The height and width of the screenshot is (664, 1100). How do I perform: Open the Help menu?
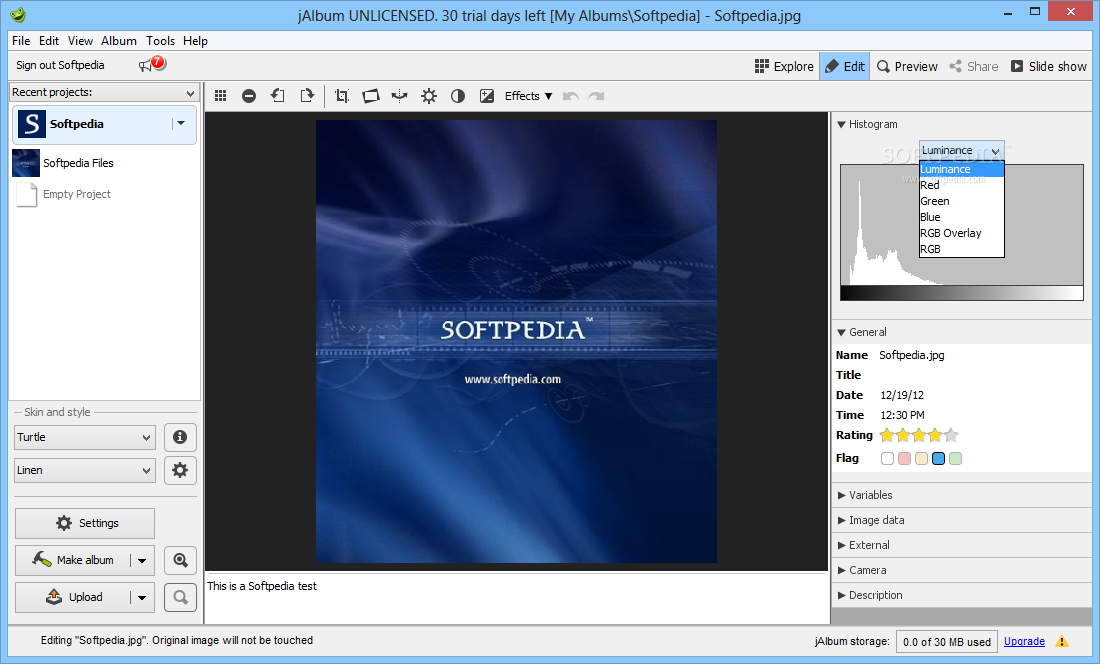click(x=195, y=41)
